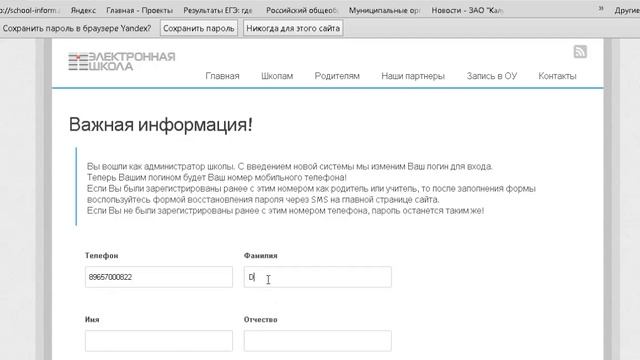The width and height of the screenshot is (640, 360).
Task: Open the Родителям menu item
Action: coord(337,76)
